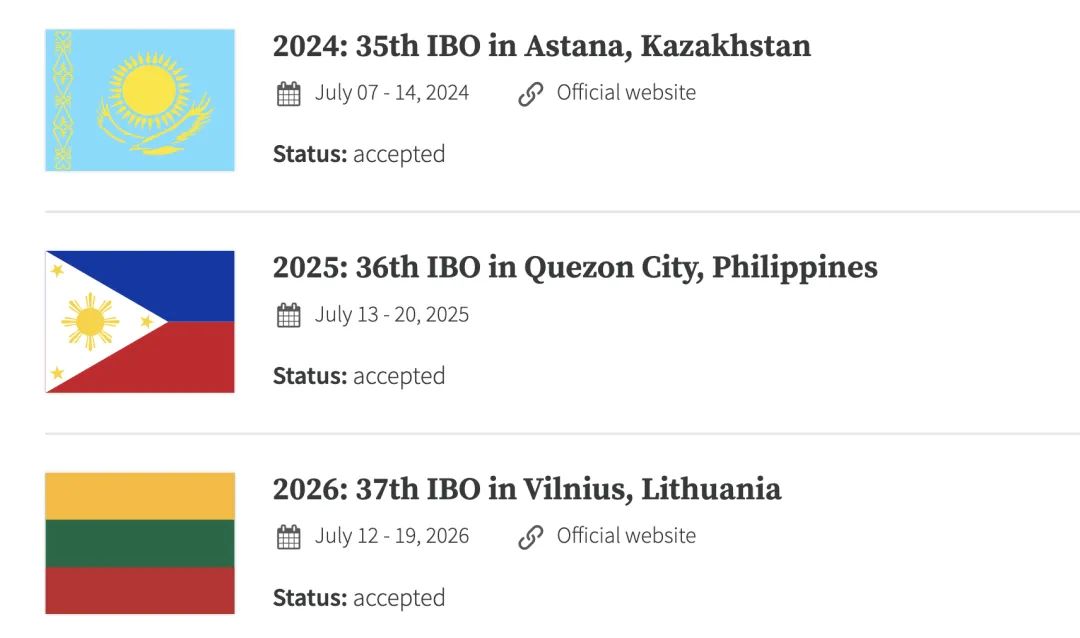Click the calendar icon beside July 13 - 20, 2025
The image size is (1080, 638).
pyautogui.click(x=289, y=315)
